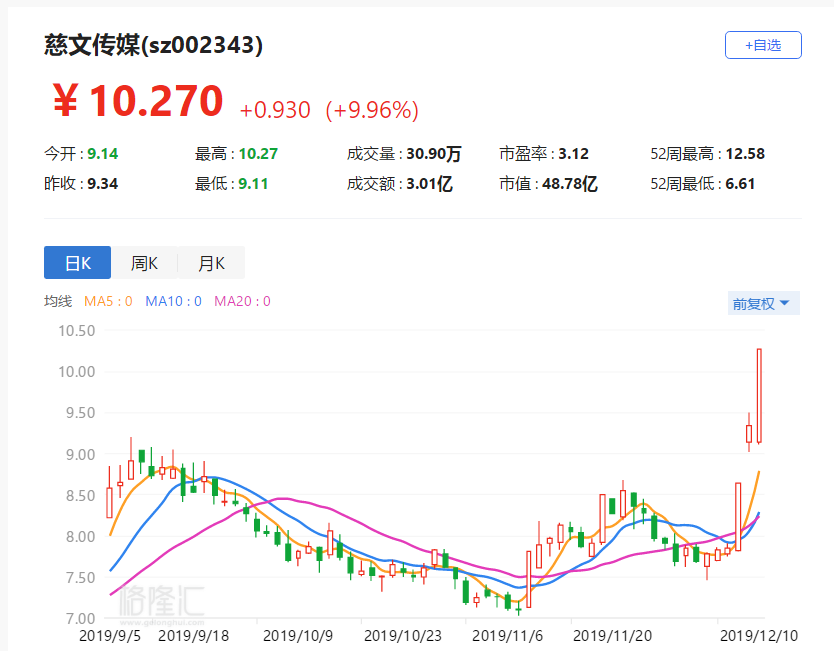Click the y-axis label 10.50
The width and height of the screenshot is (834, 651).
point(77,331)
